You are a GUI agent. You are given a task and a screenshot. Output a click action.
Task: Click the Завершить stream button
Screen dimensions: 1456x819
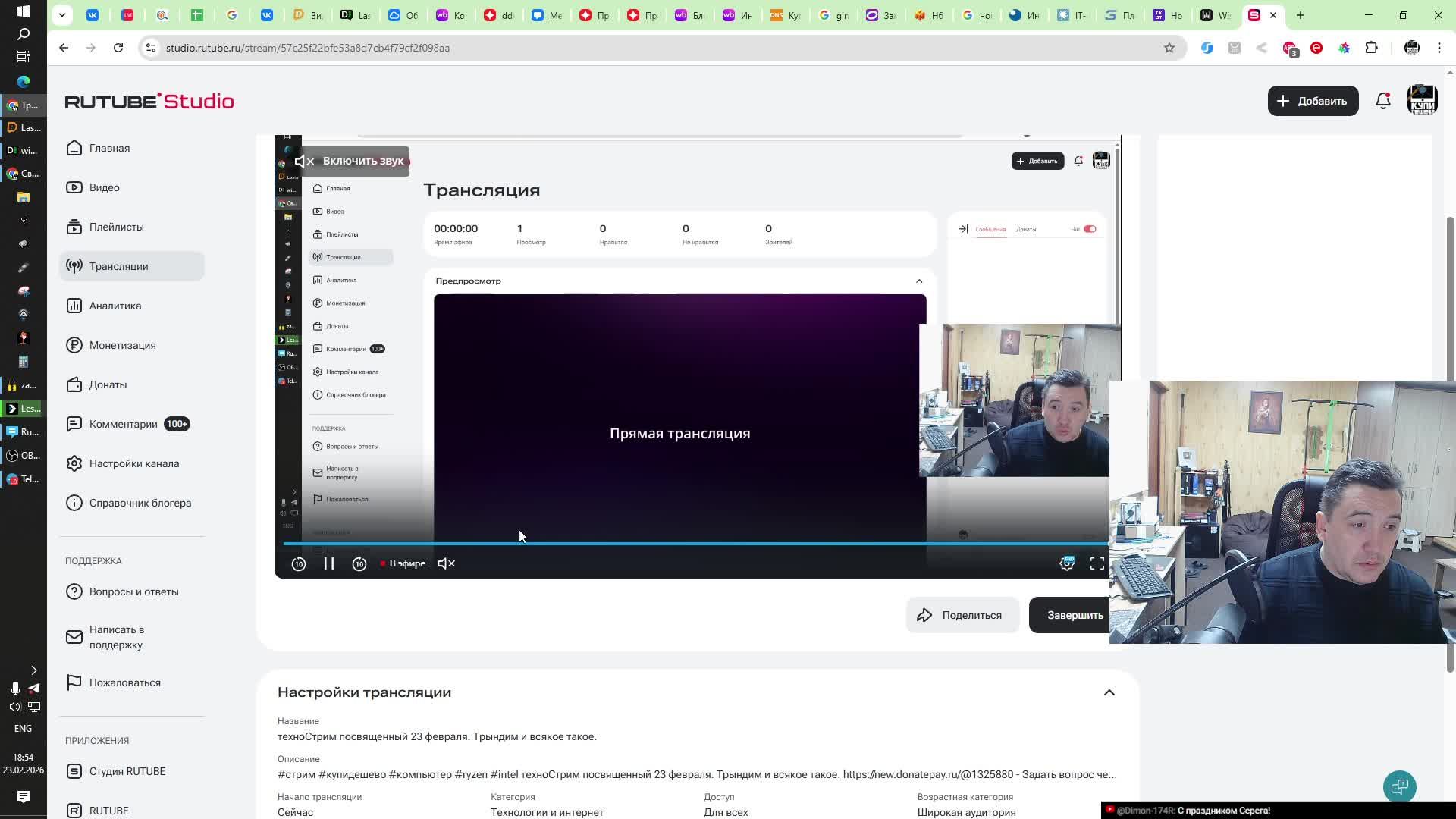pos(1070,615)
